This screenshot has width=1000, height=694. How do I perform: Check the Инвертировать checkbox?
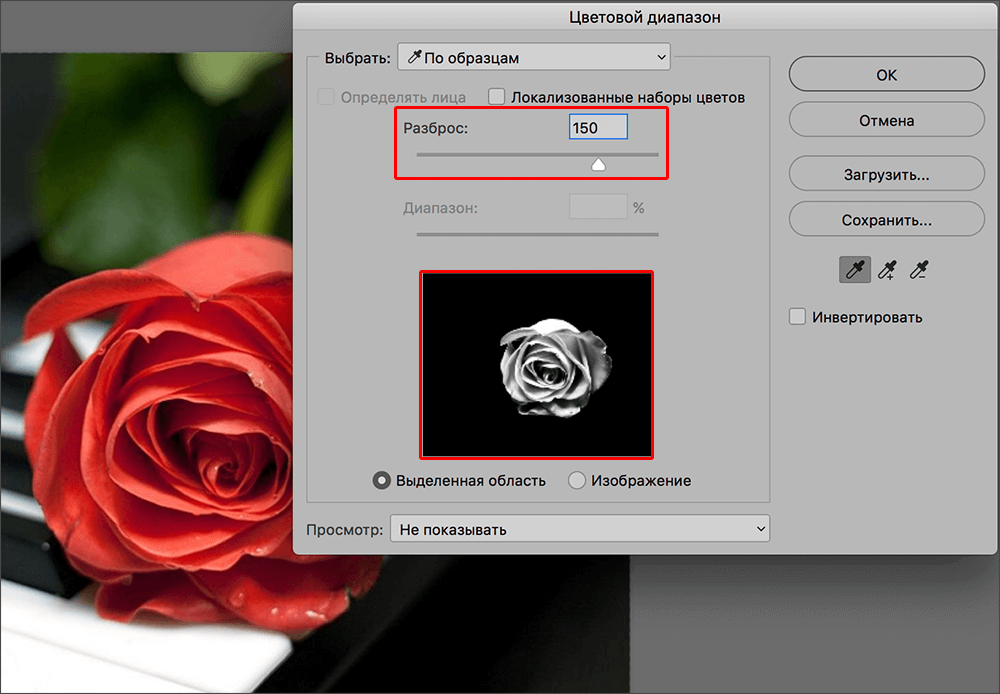point(798,317)
